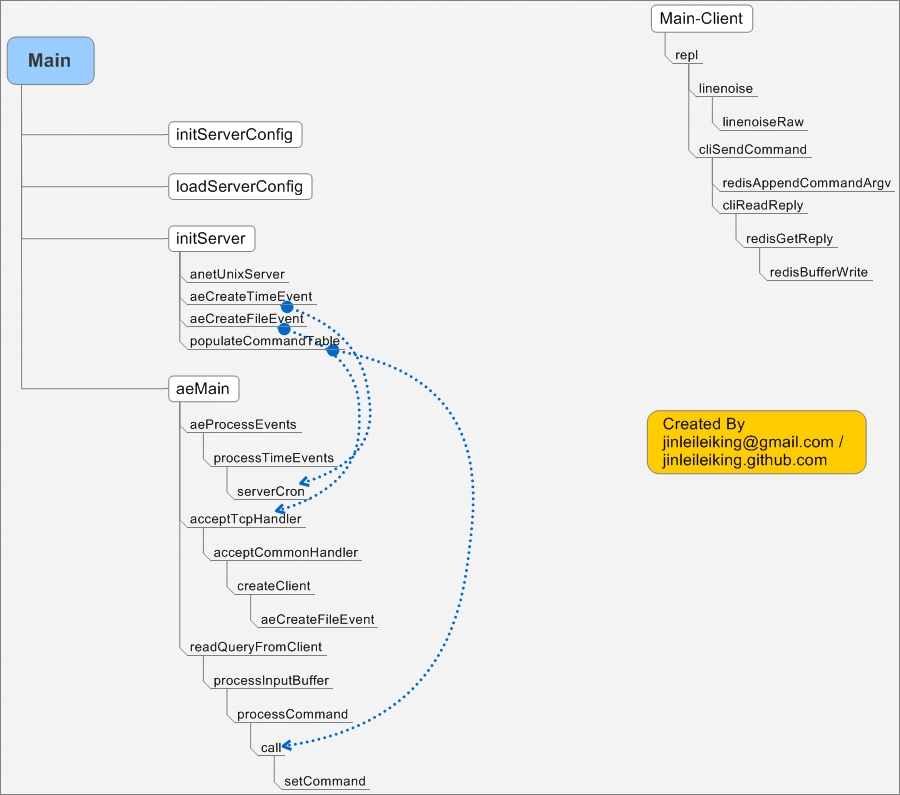Select the repl node under Main-Client
The image size is (900, 795).
(x=685, y=54)
